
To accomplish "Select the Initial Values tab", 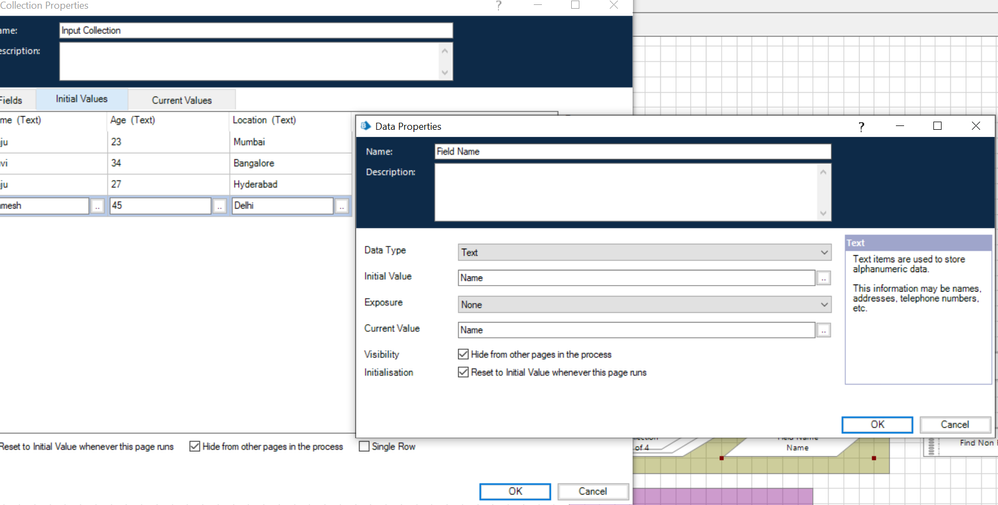I will coord(81,99).
